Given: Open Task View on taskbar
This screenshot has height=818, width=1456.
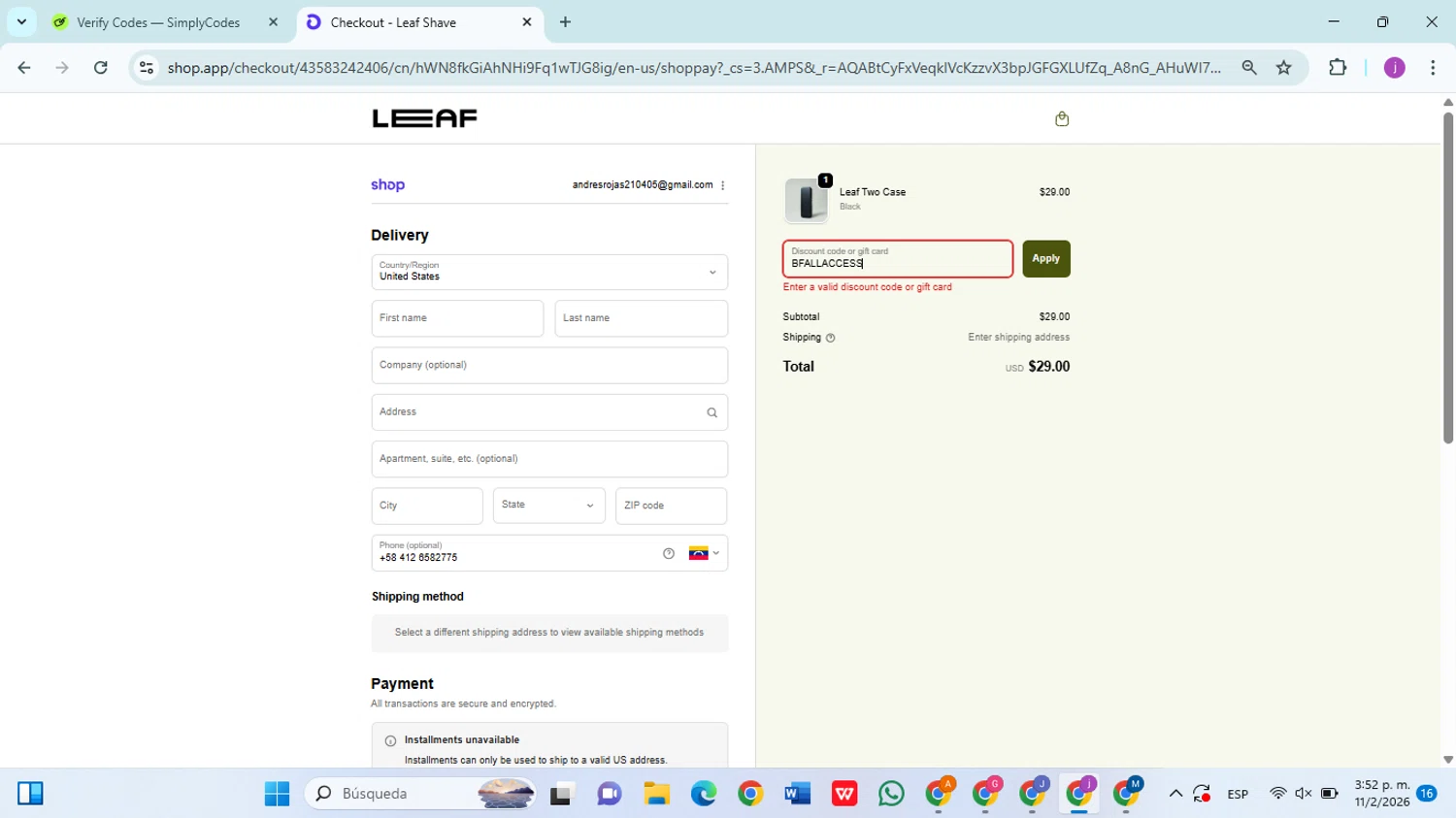Looking at the screenshot, I should 562,794.
